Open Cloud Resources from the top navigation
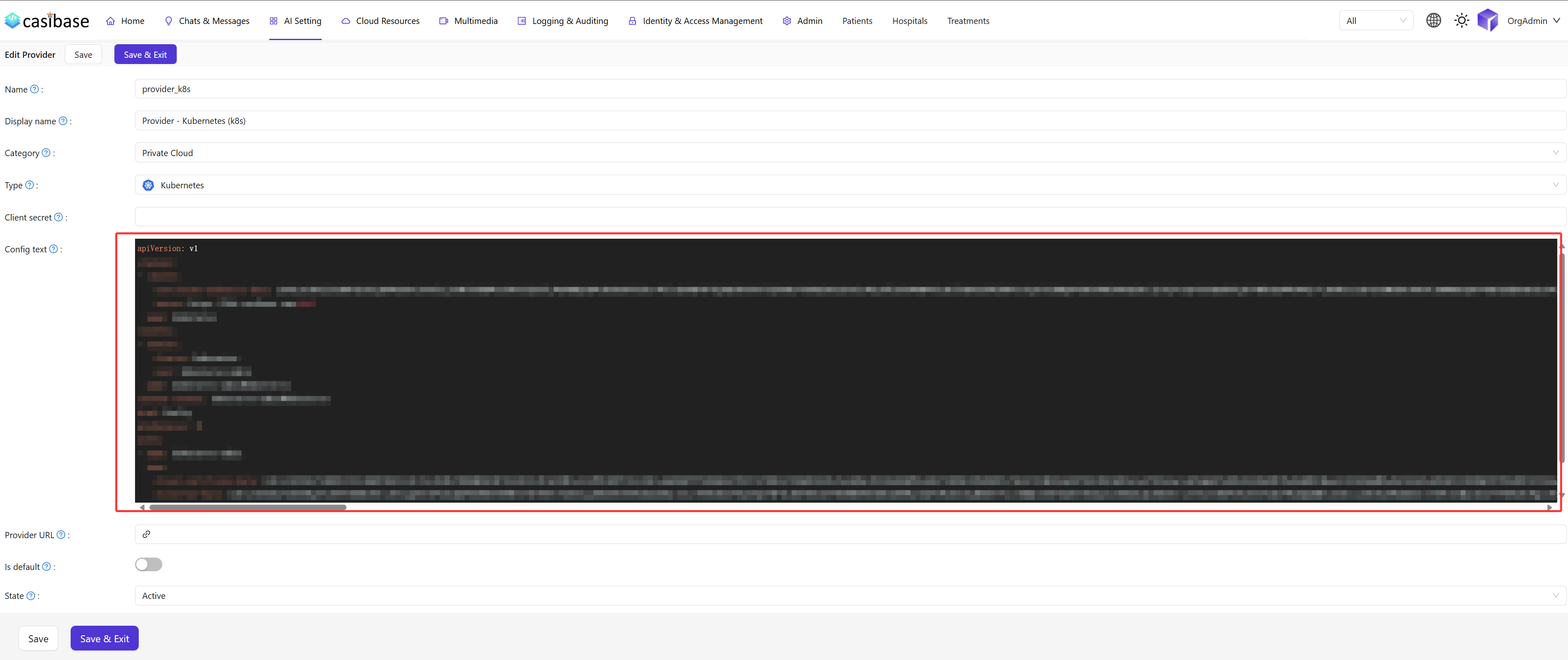 point(388,20)
